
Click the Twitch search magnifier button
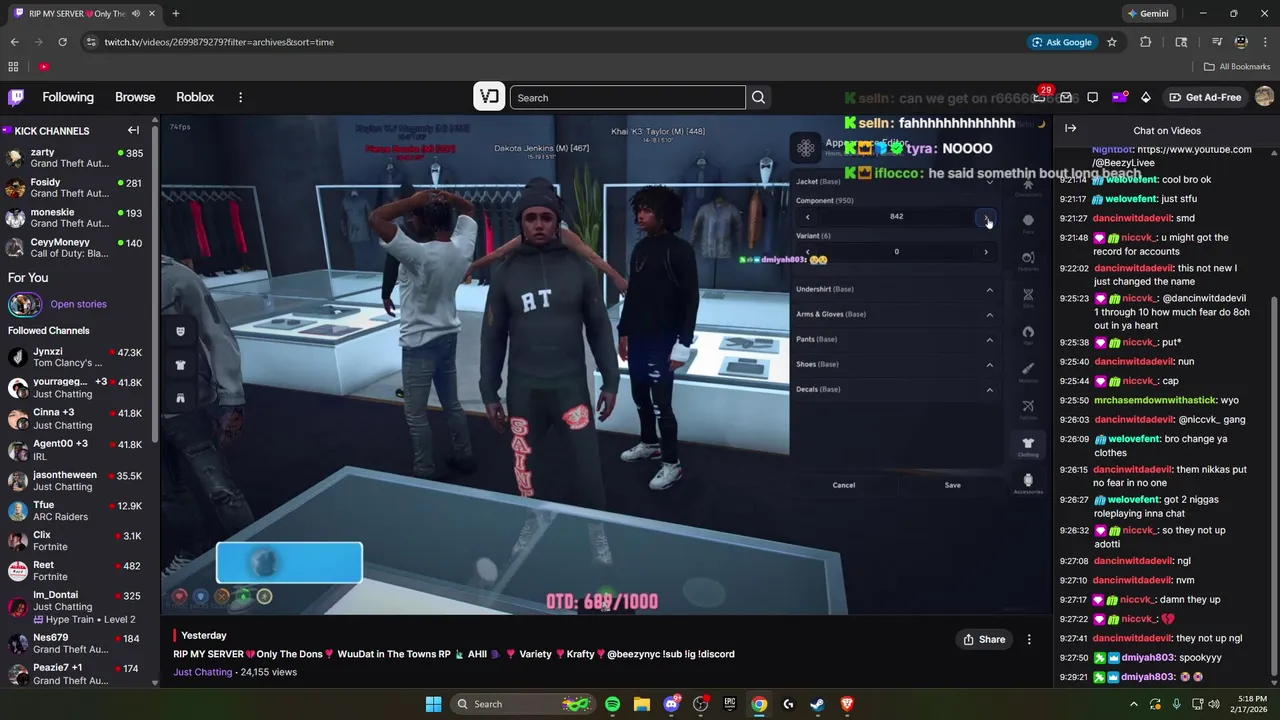click(x=758, y=97)
